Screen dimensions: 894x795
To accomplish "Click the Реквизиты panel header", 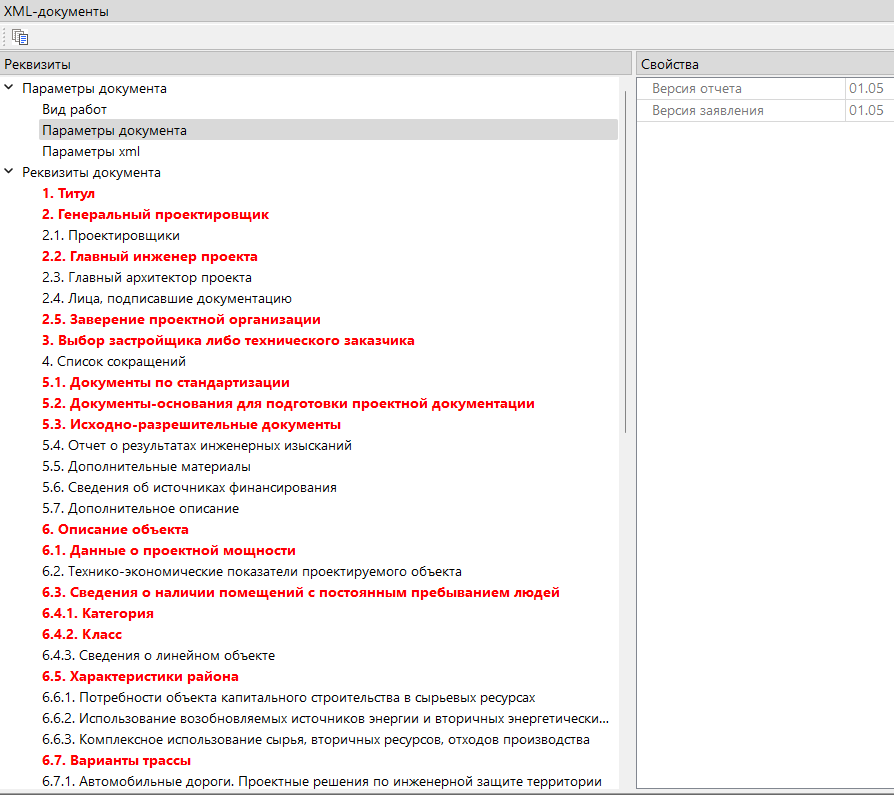I will coord(316,64).
